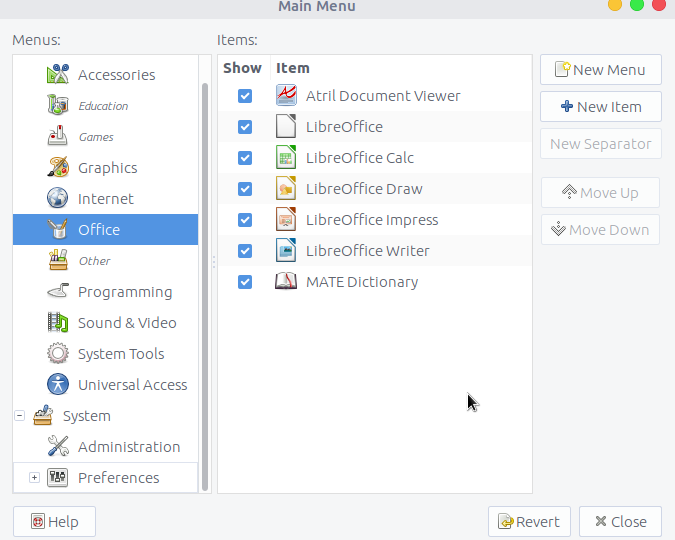Toggle the LibreOffice show checkbox
This screenshot has height=540, width=675.
[245, 127]
